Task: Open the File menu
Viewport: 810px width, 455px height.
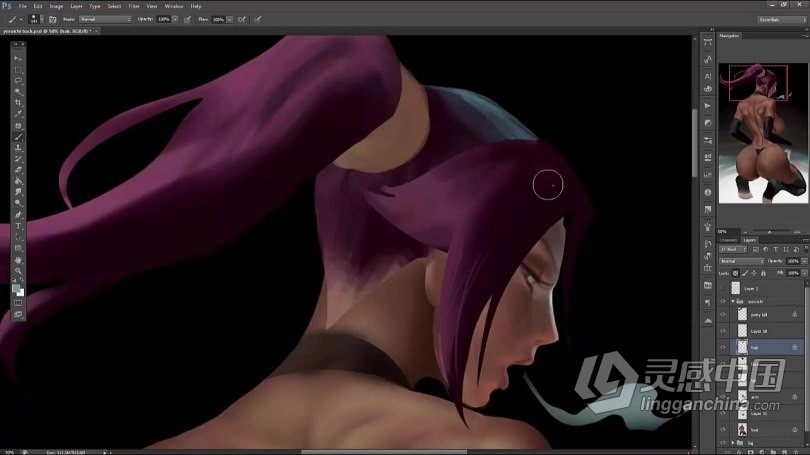Action: [x=23, y=6]
